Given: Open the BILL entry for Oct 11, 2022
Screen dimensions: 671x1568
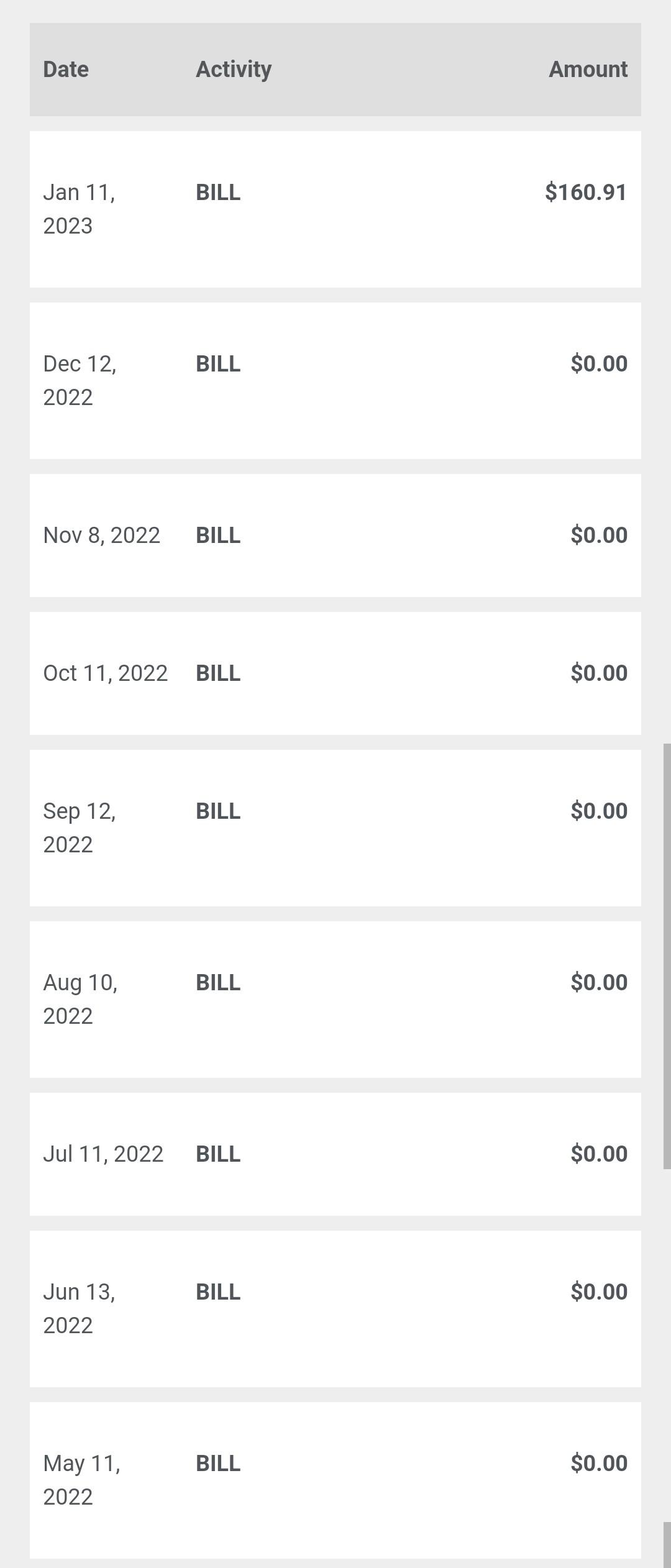Looking at the screenshot, I should 218,673.
